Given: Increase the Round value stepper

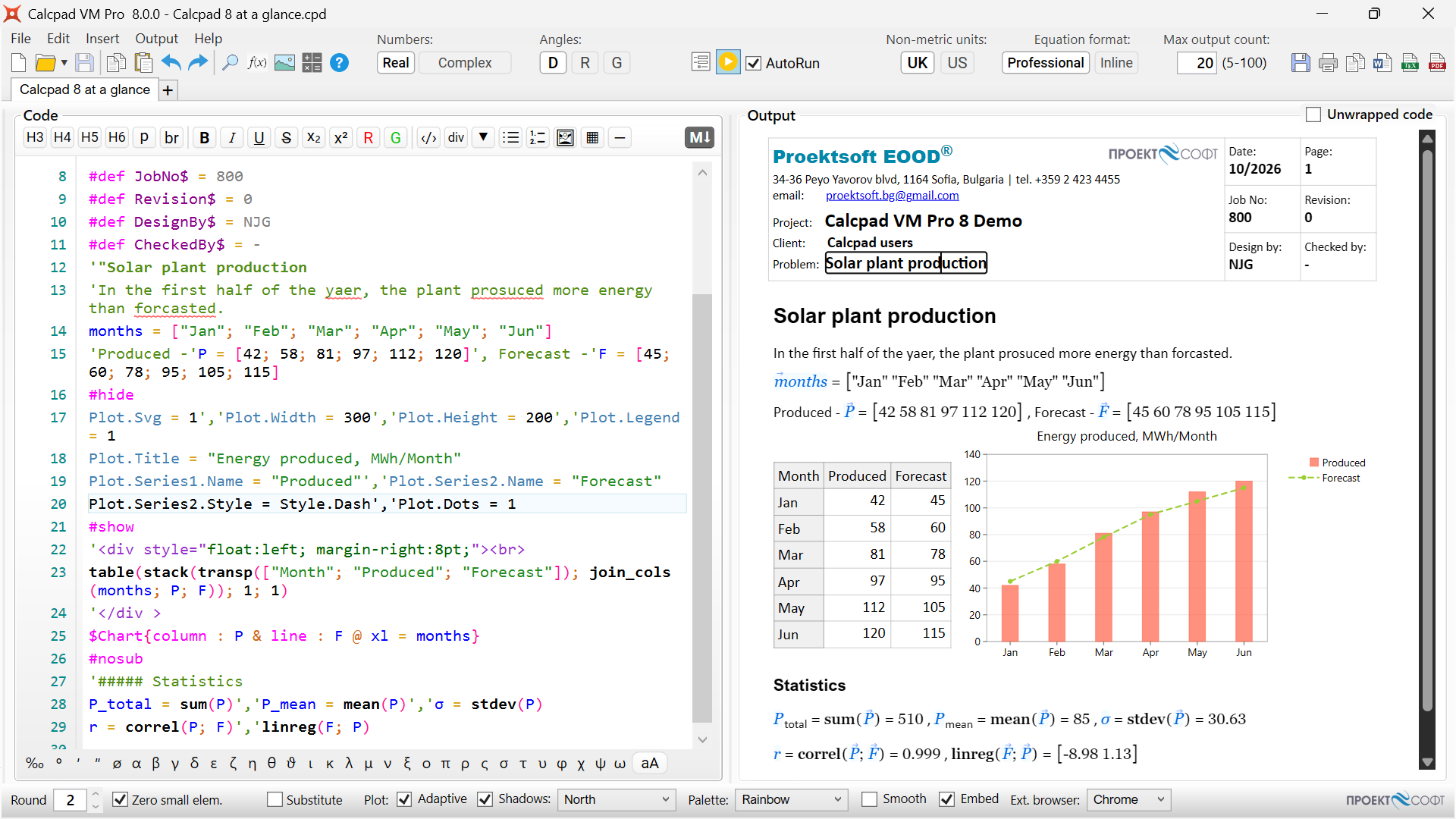Looking at the screenshot, I should click(x=95, y=794).
